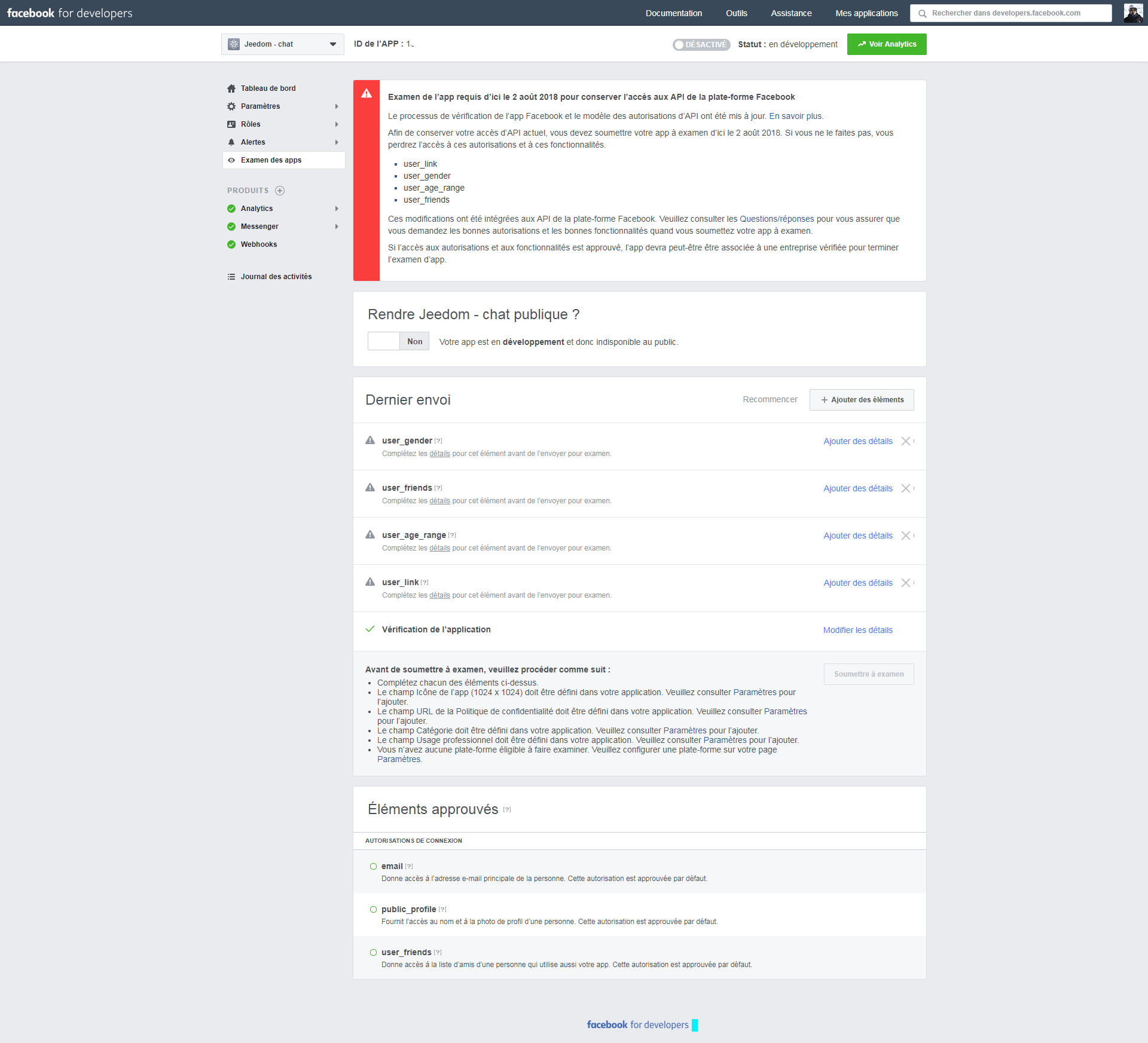This screenshot has width=1148, height=1043.
Task: Click the Examen des apps eye icon
Action: (231, 160)
